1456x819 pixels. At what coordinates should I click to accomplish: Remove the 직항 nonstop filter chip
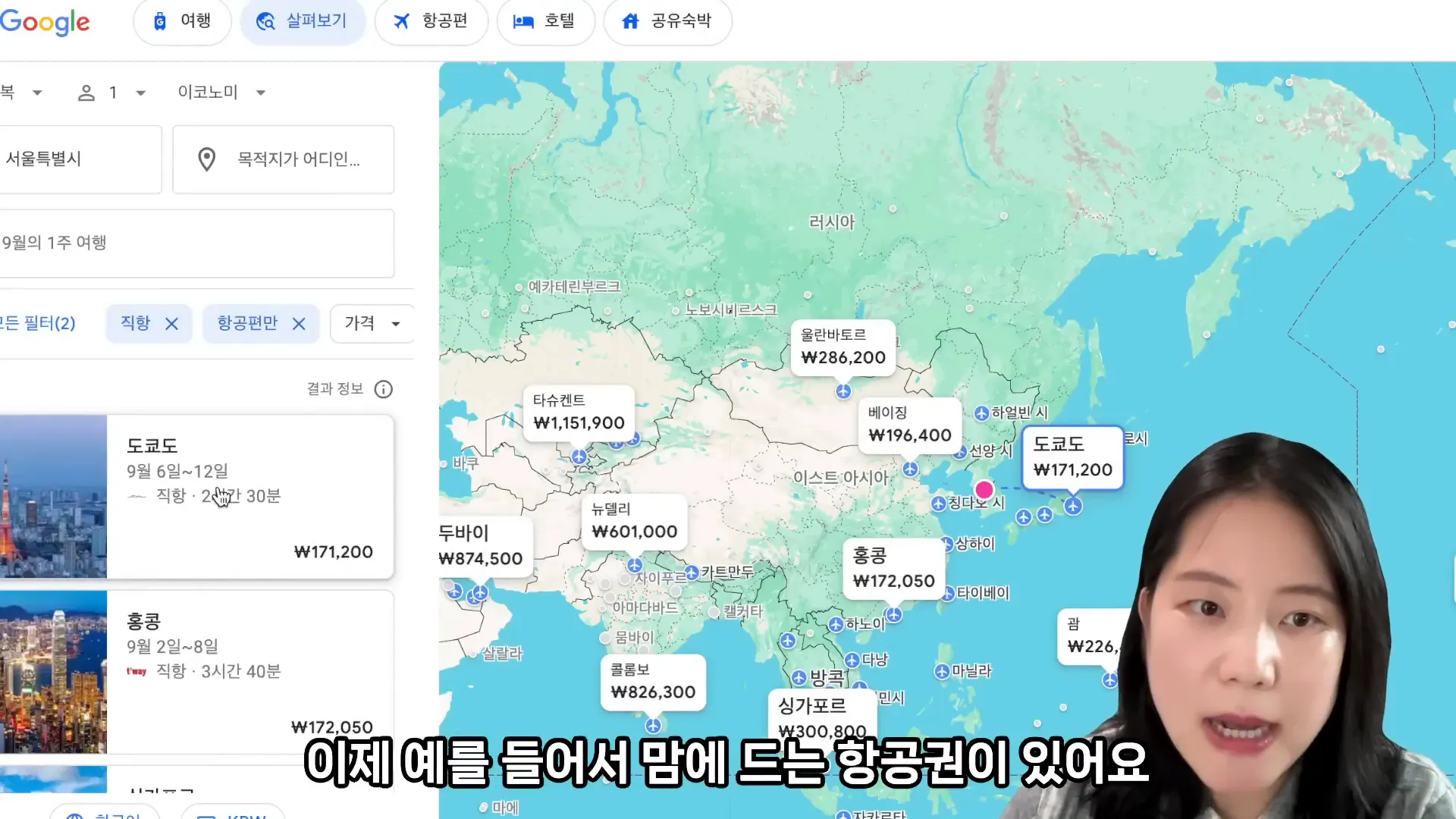tap(171, 324)
